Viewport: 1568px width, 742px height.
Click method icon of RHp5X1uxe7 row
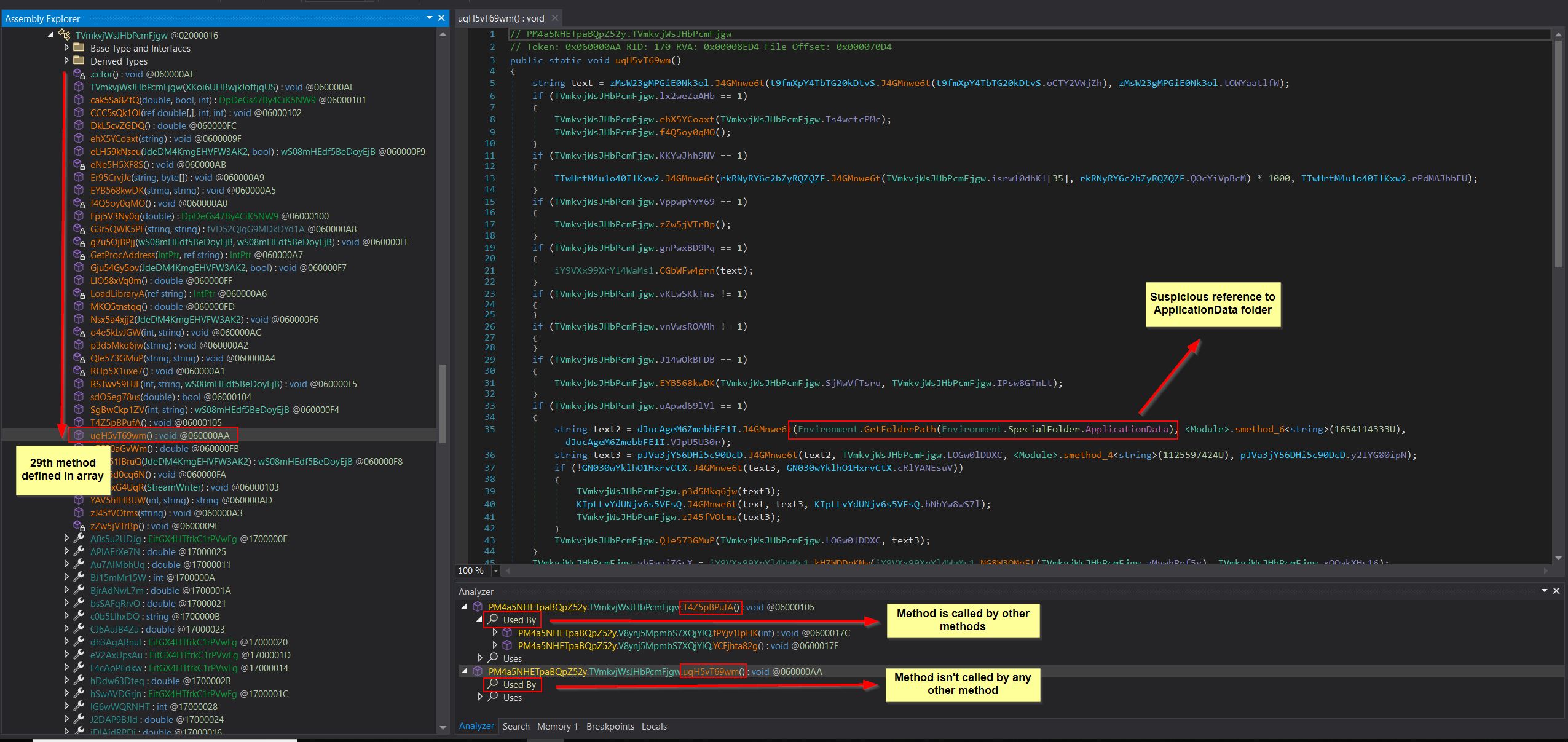point(79,371)
